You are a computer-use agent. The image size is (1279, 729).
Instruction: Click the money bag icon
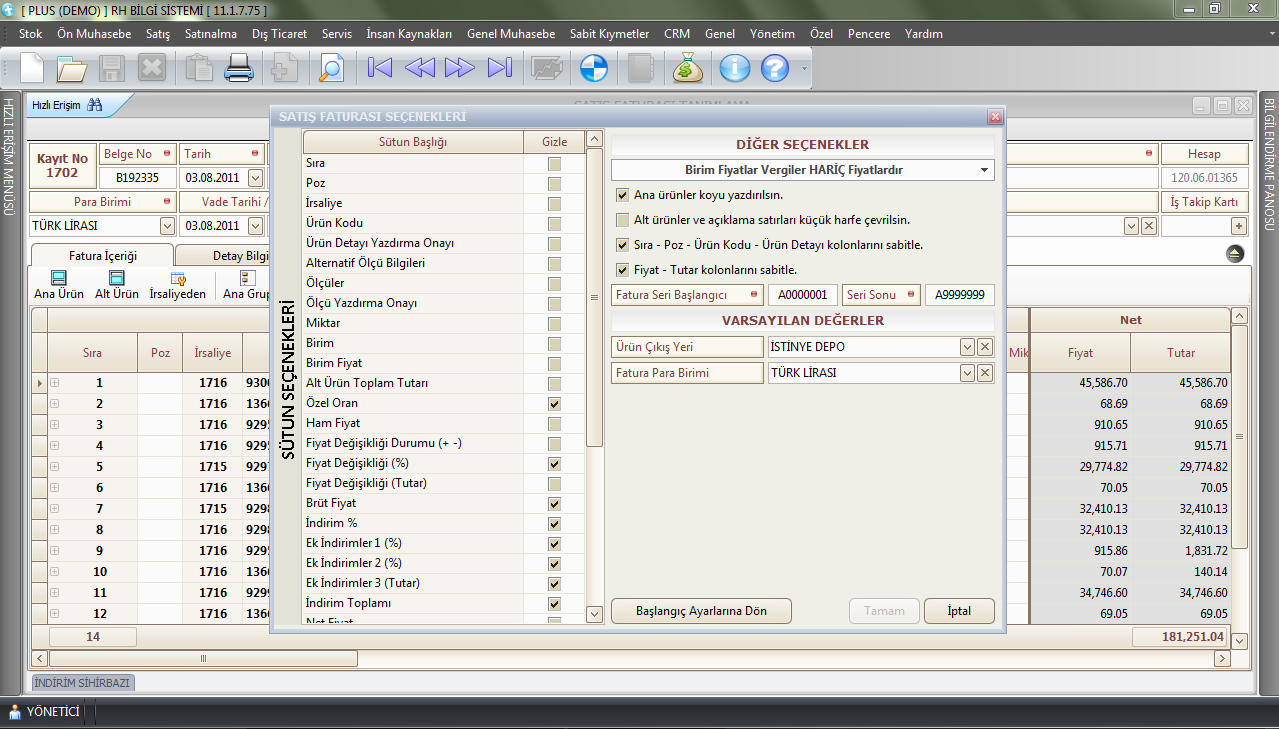tap(689, 68)
